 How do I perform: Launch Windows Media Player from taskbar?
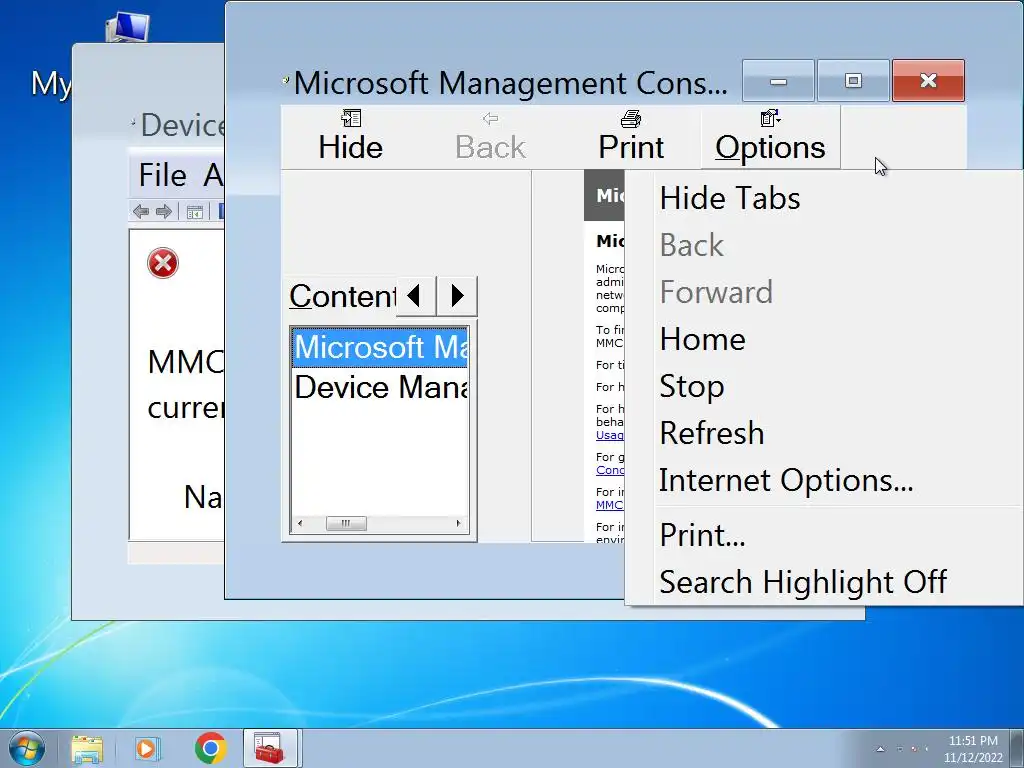click(x=146, y=748)
